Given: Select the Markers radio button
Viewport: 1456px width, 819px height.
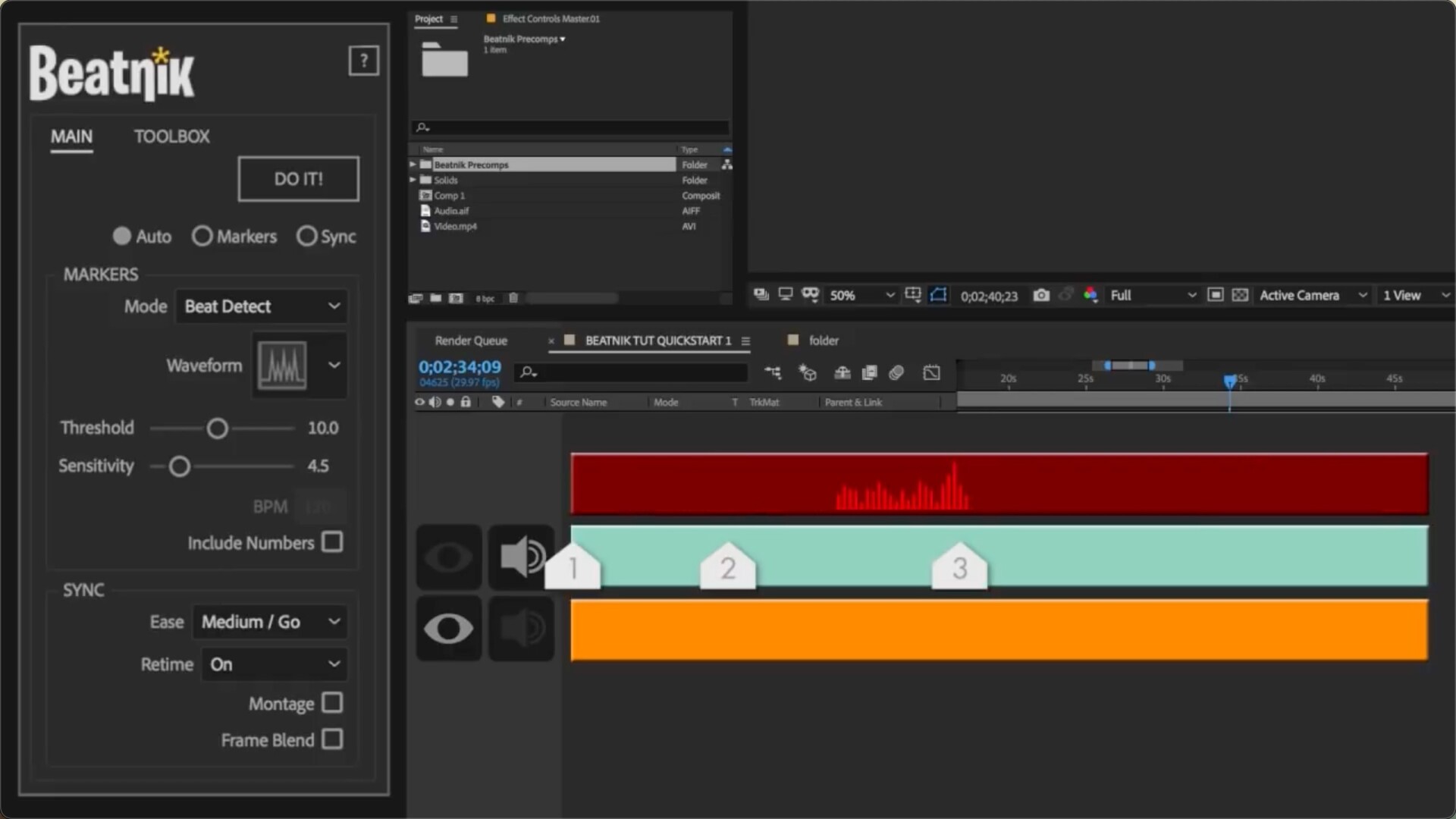Looking at the screenshot, I should (x=202, y=237).
